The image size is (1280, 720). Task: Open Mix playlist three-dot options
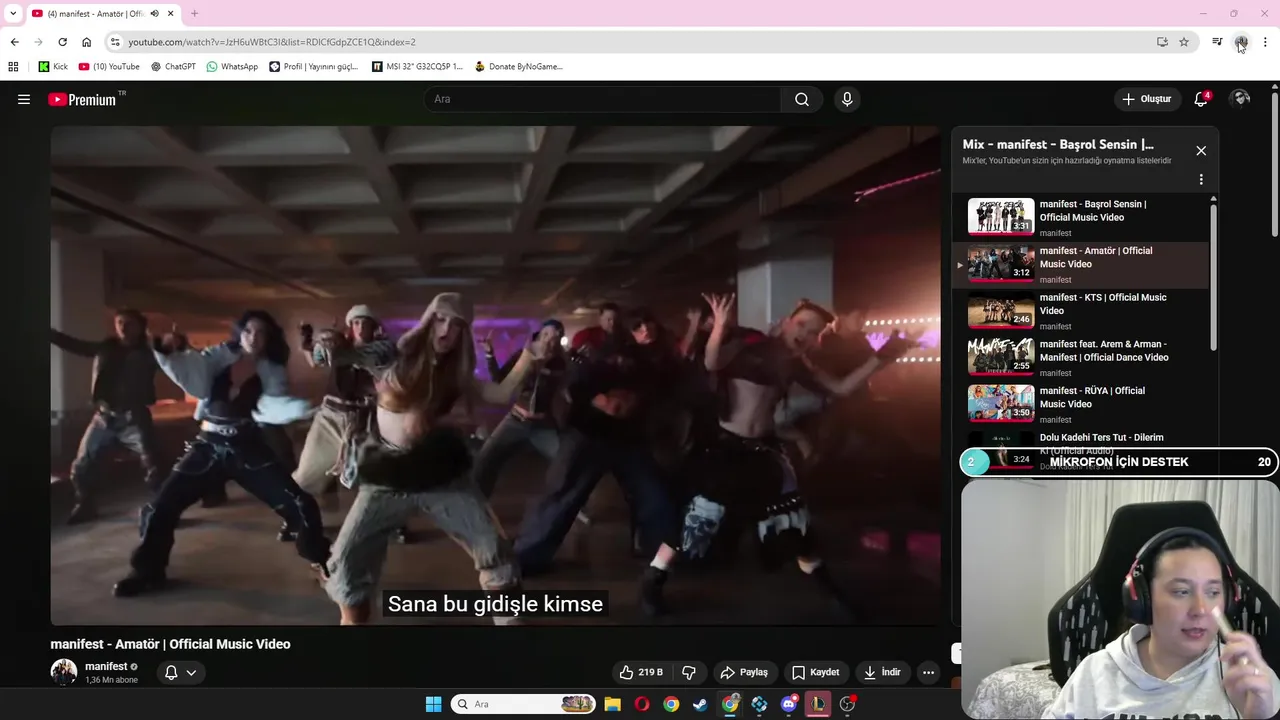[1201, 180]
